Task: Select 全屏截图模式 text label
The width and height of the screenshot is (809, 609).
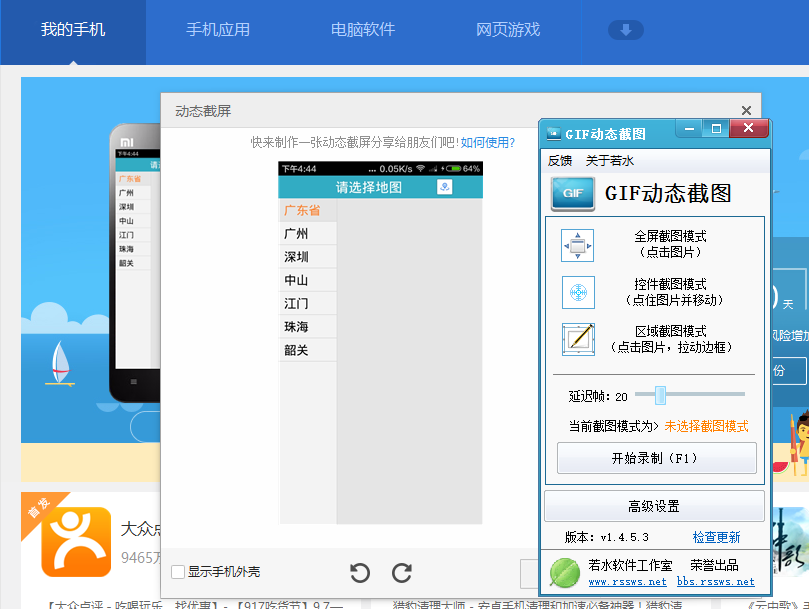Action: click(x=670, y=236)
